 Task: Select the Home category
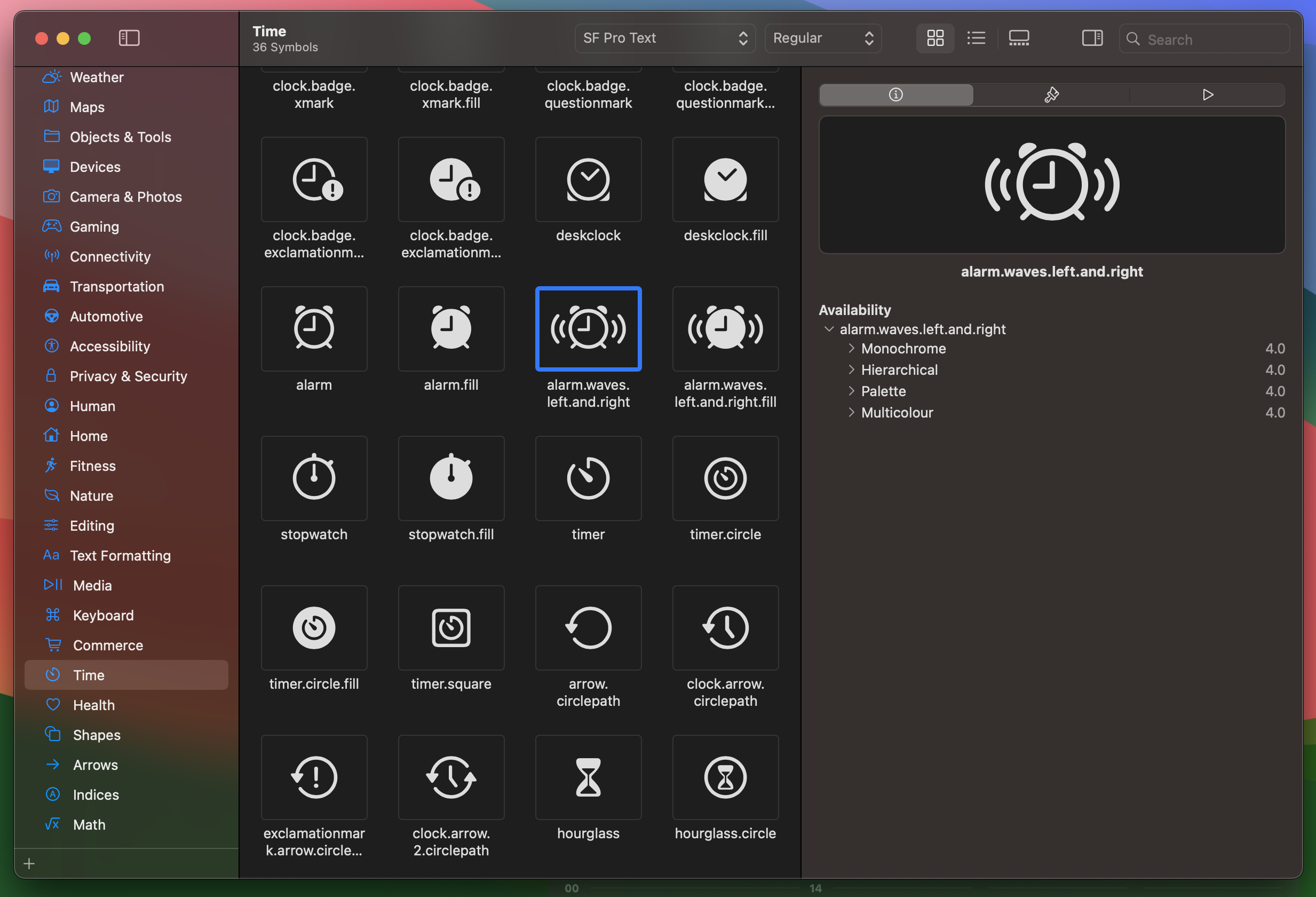[126, 436]
